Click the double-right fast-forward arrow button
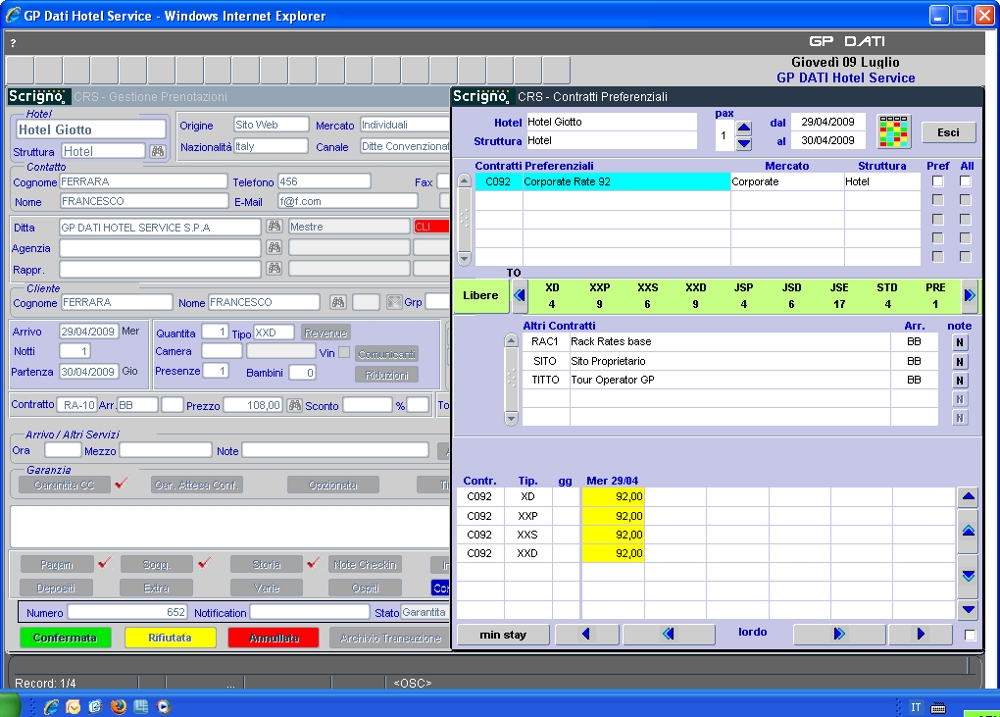The width and height of the screenshot is (1000, 717). [x=838, y=634]
